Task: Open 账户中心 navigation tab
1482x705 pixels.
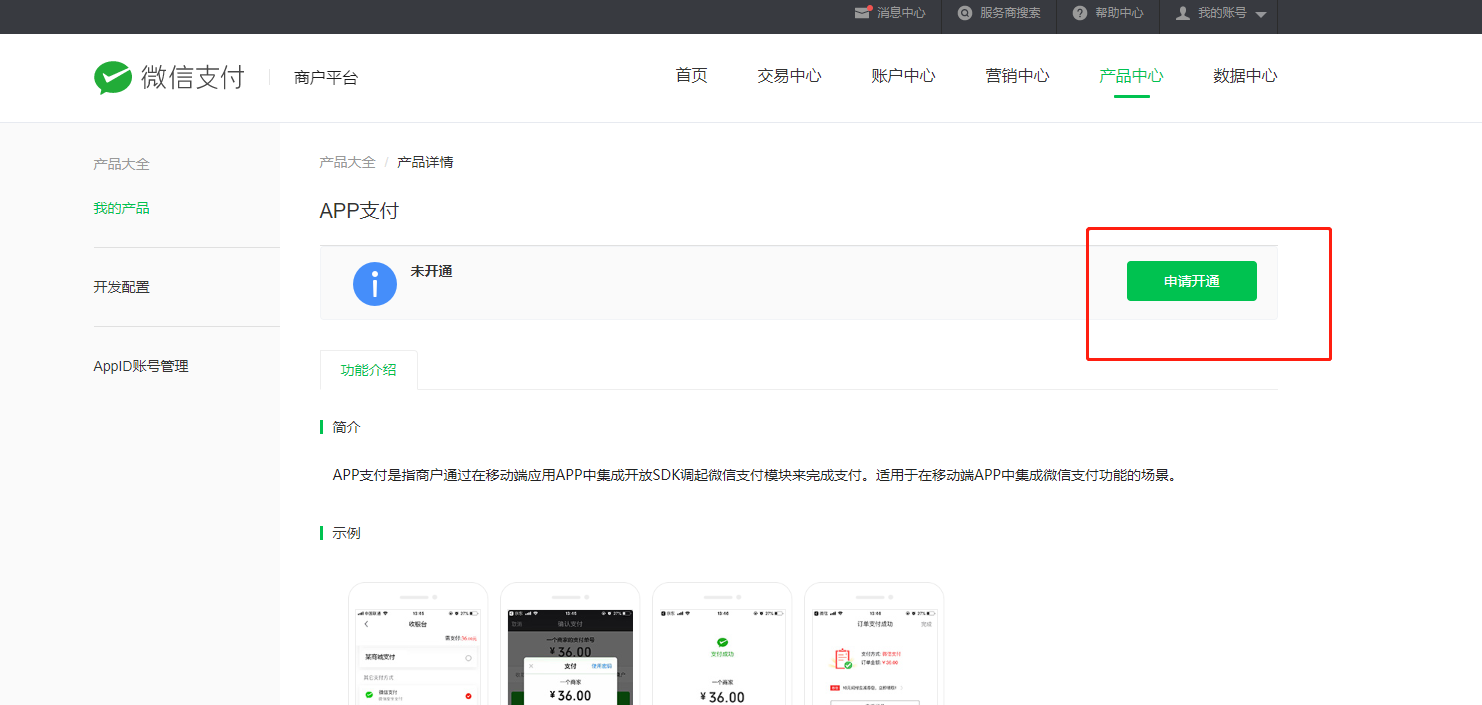Action: [903, 76]
